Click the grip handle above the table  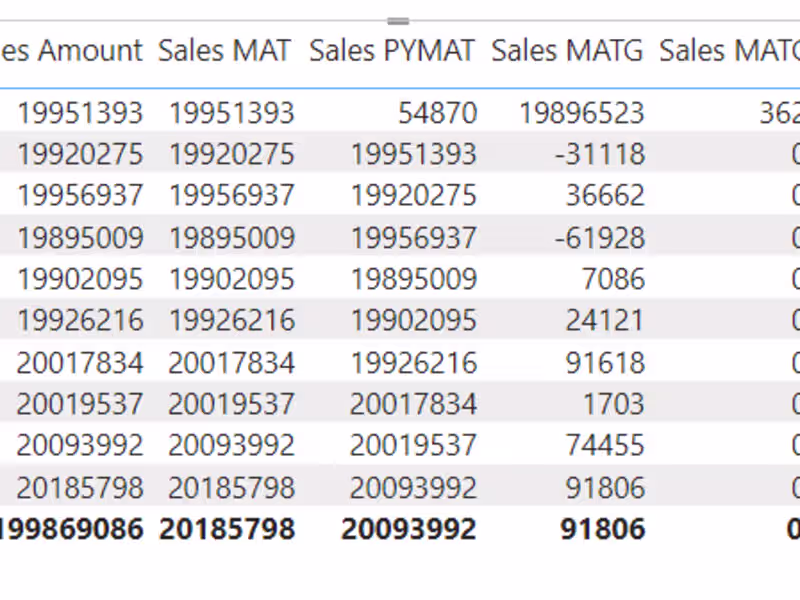pos(398,21)
